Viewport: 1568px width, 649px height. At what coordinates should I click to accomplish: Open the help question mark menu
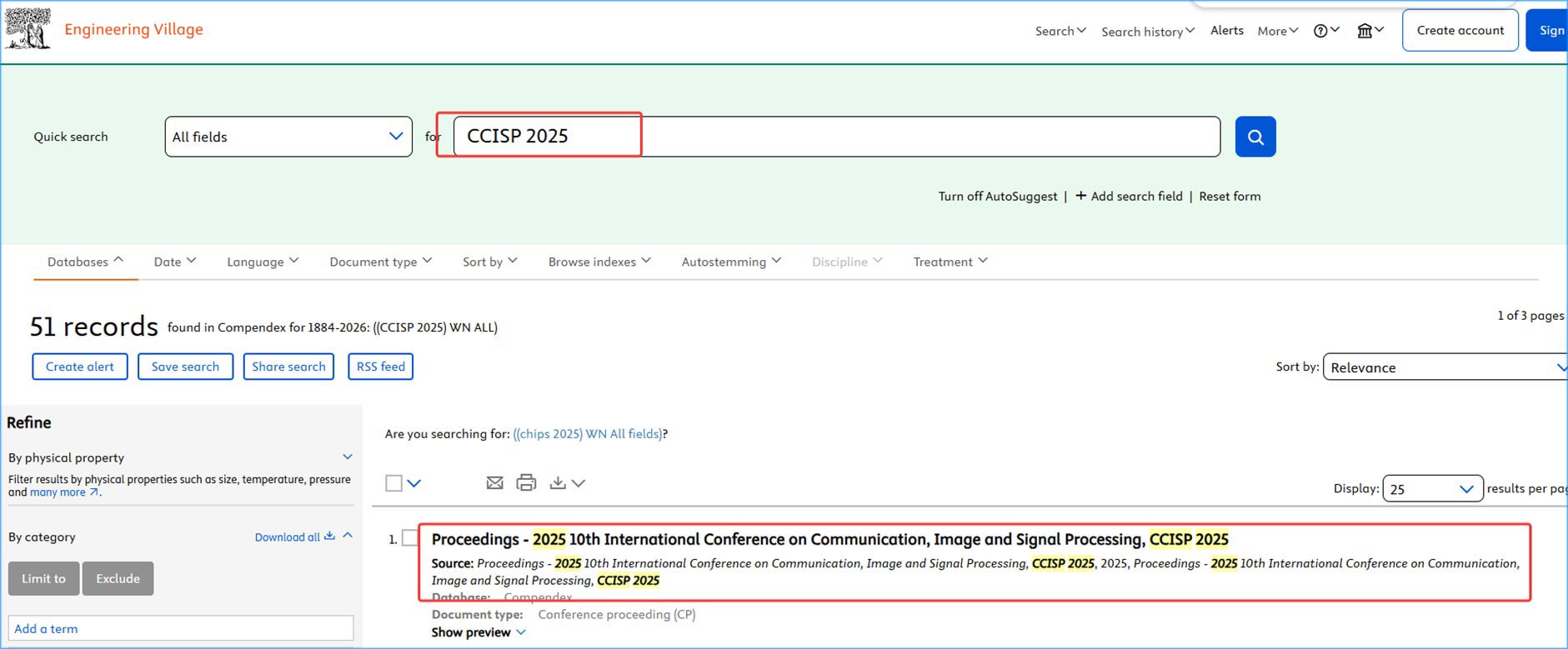1325,31
